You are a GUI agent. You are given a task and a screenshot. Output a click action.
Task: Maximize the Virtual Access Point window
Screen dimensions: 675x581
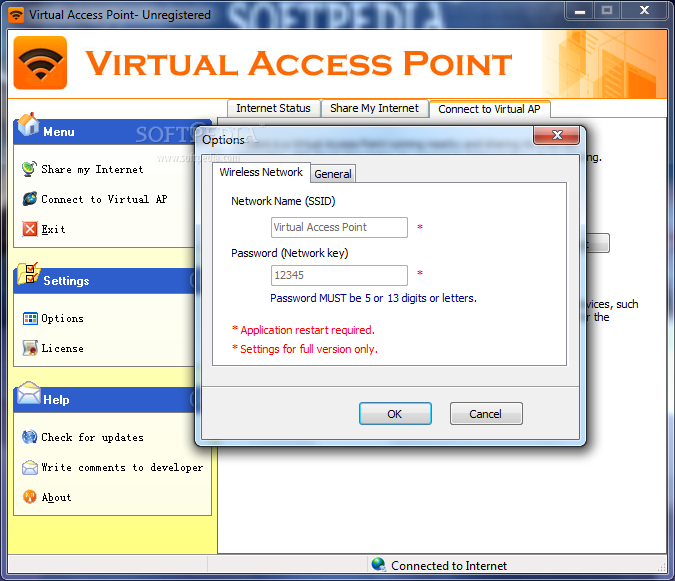coord(607,10)
